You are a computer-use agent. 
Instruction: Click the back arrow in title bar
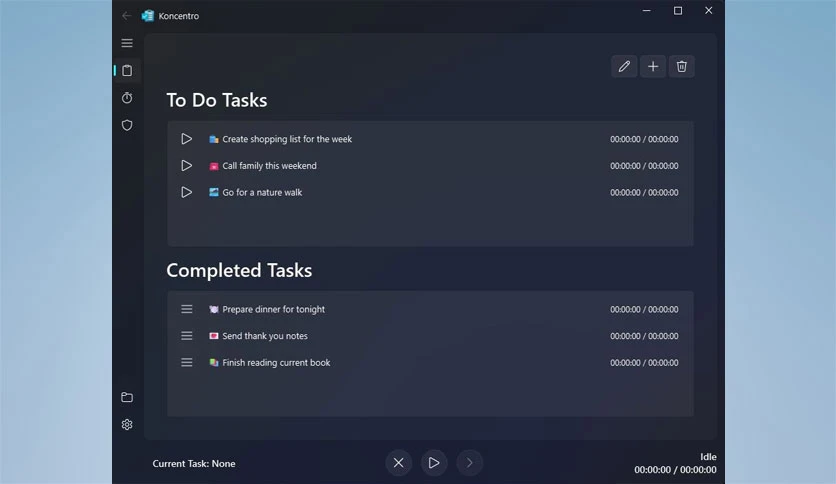[x=126, y=16]
